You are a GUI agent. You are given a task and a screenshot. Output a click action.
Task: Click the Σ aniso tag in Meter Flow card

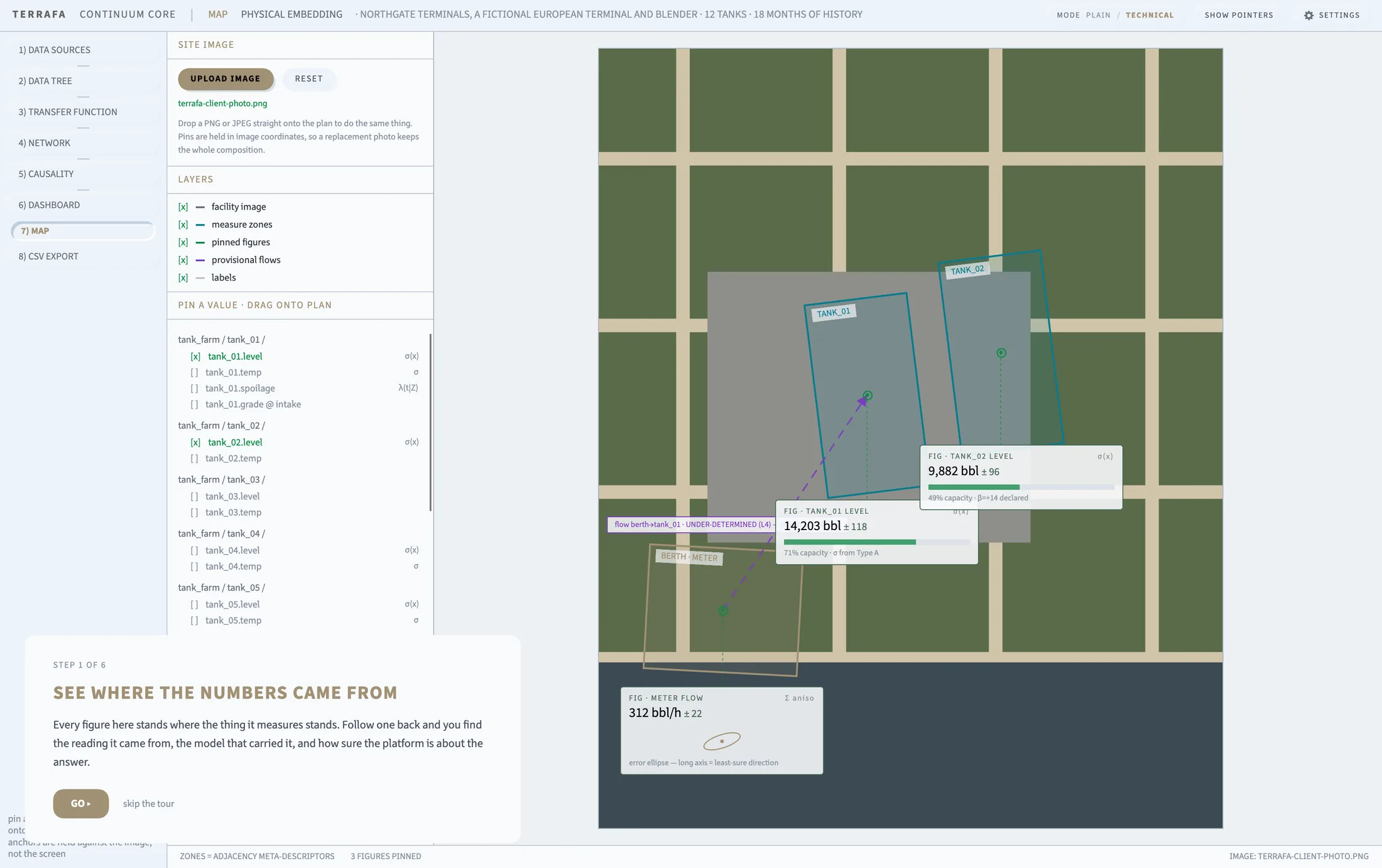pos(799,698)
